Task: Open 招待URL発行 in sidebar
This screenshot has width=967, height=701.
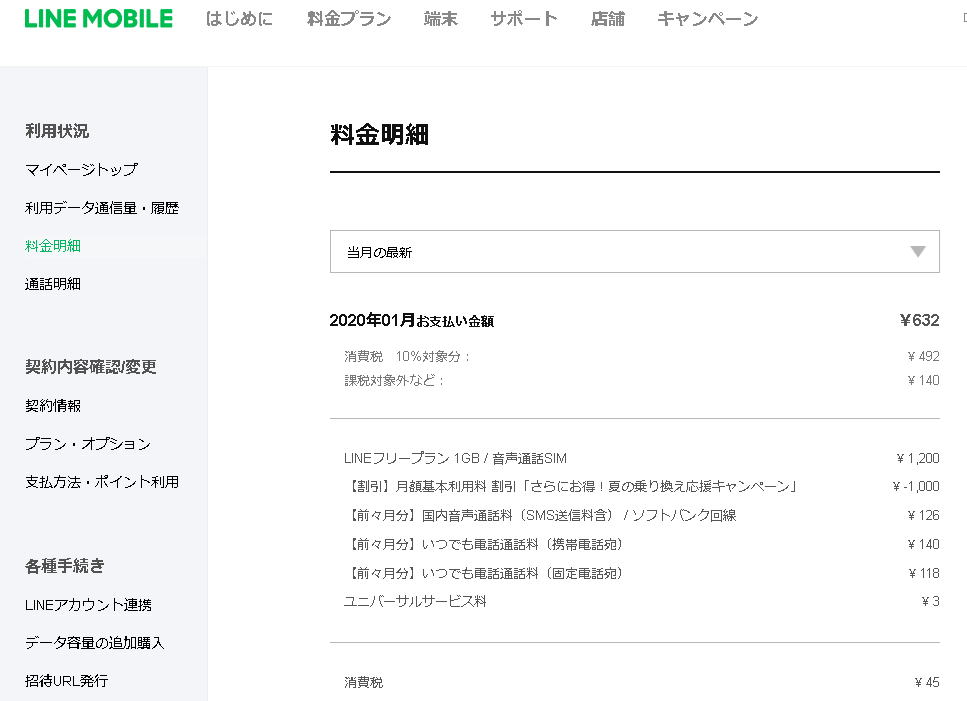Action: [x=66, y=681]
